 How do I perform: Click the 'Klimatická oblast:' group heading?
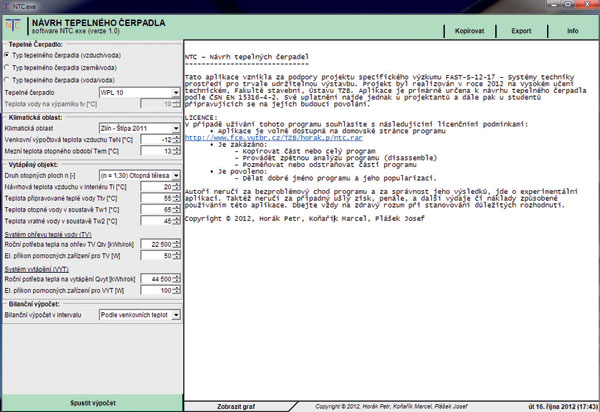coord(35,117)
